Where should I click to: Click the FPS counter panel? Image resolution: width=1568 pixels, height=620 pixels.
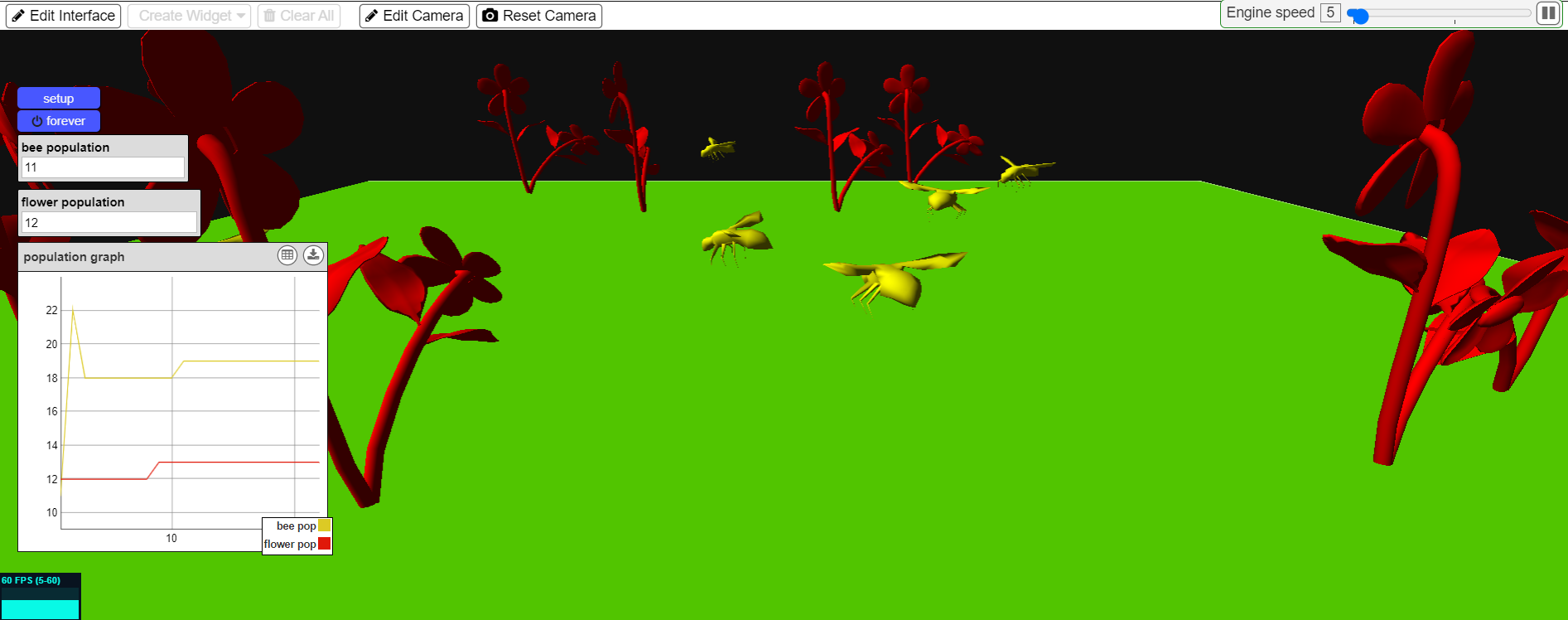coord(40,597)
